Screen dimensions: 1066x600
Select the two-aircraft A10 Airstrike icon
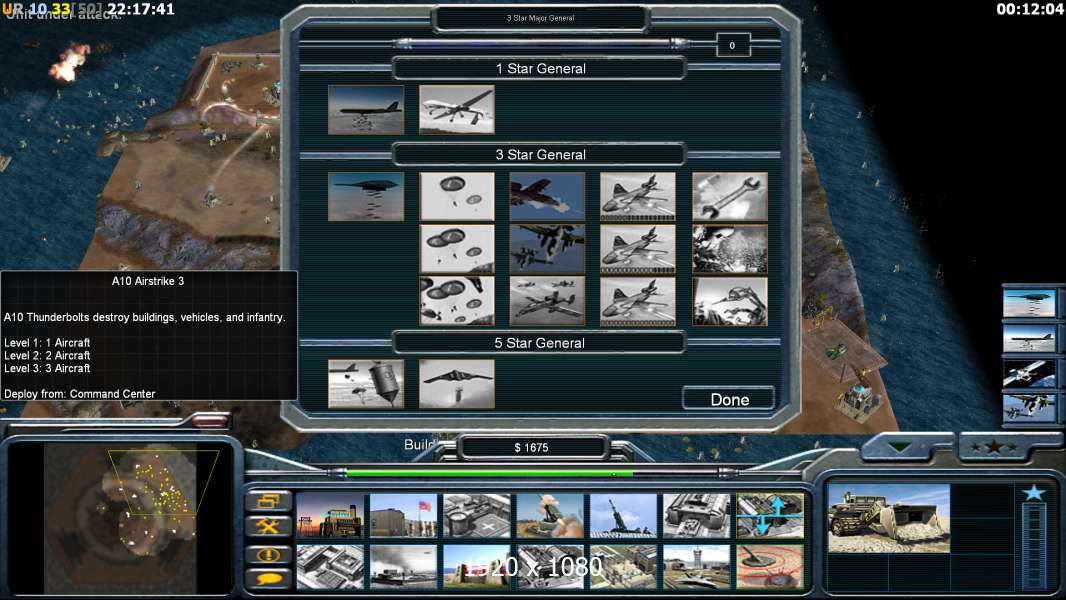click(547, 249)
